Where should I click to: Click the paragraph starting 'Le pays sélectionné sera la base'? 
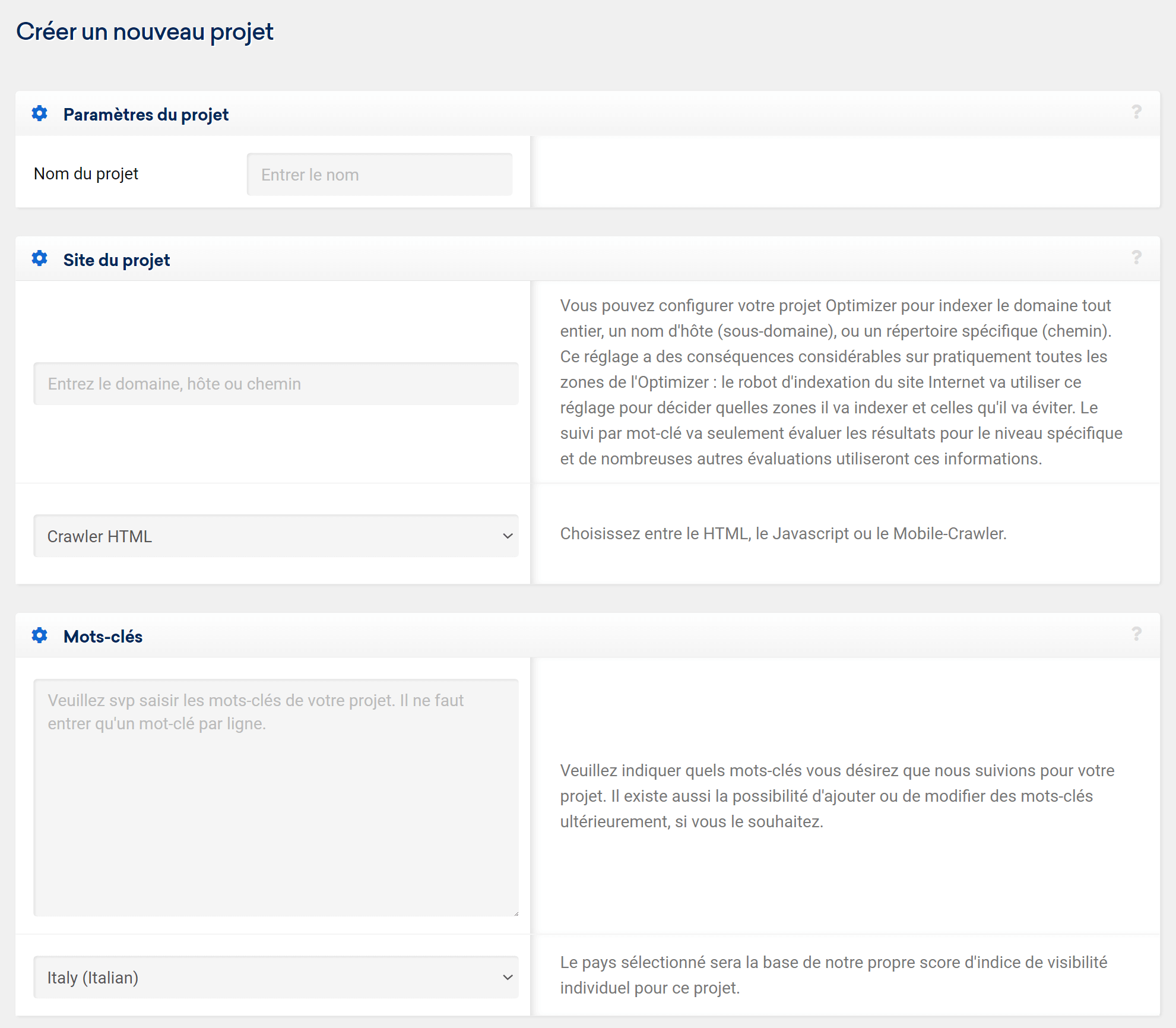[834, 975]
